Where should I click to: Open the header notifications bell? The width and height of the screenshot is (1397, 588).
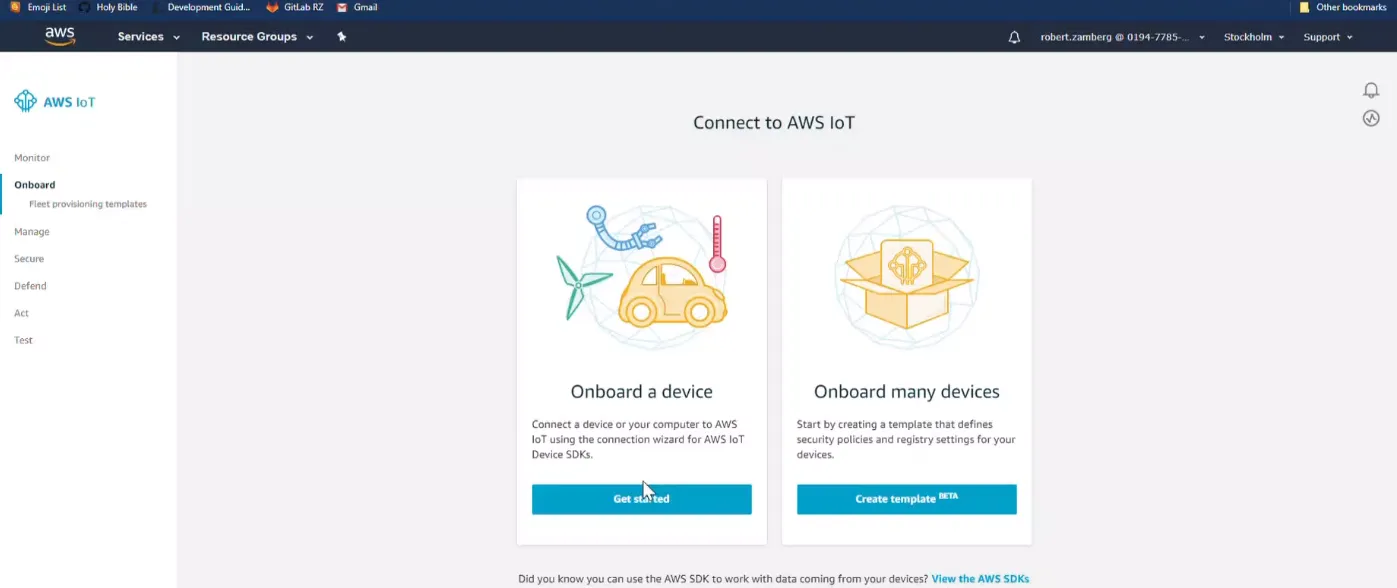(1014, 37)
